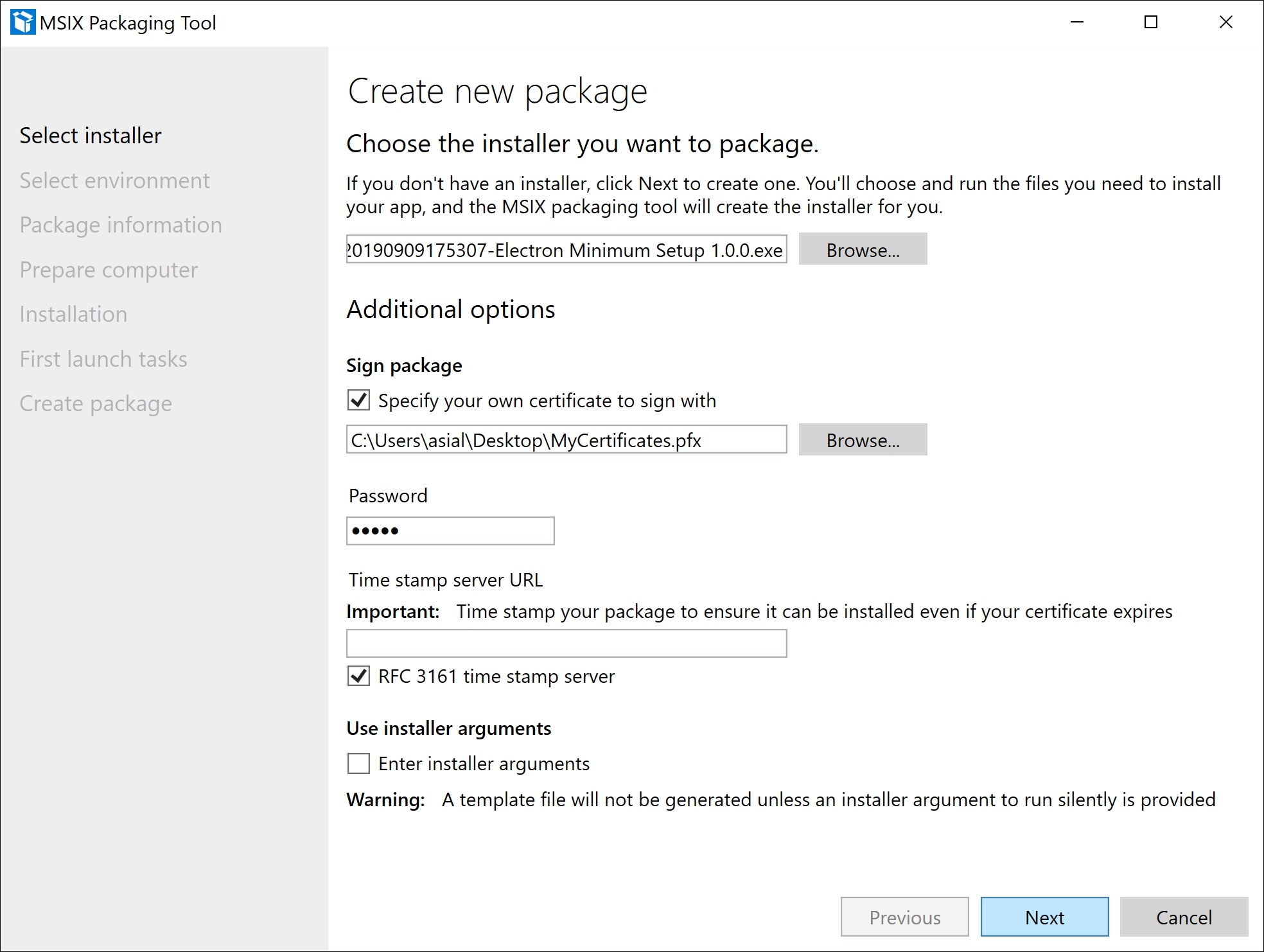The height and width of the screenshot is (952, 1264).
Task: Click the MSIX Packaging Tool app icon
Action: pos(23,22)
